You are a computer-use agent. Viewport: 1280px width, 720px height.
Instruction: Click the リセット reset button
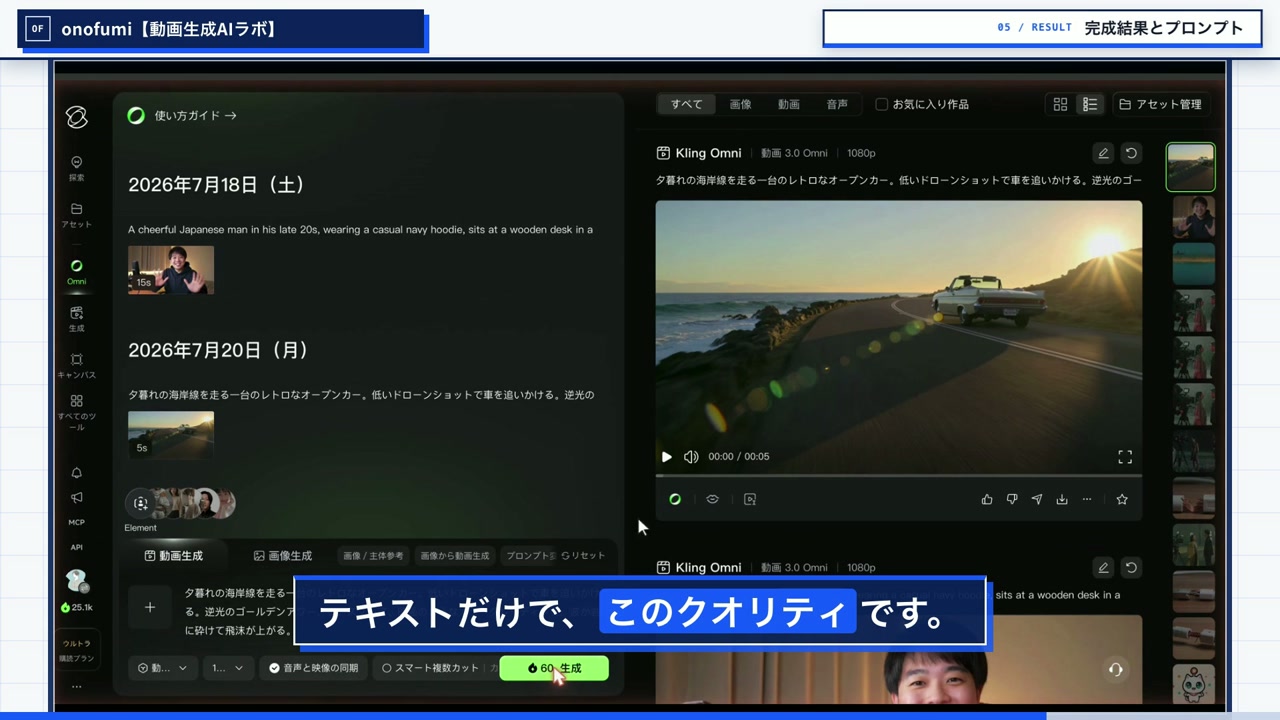pos(583,555)
